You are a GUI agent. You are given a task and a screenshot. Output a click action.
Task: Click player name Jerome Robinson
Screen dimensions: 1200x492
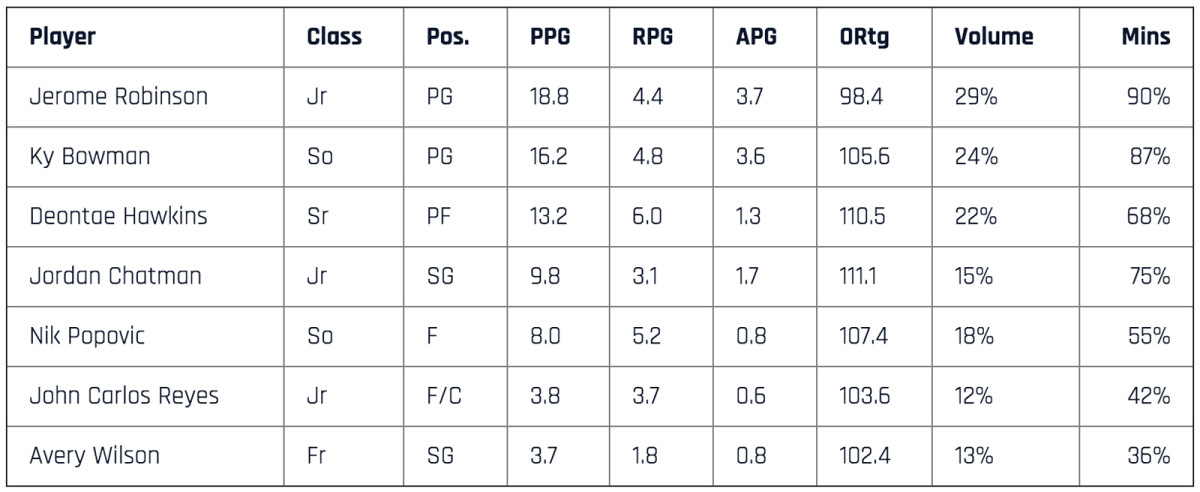click(118, 97)
